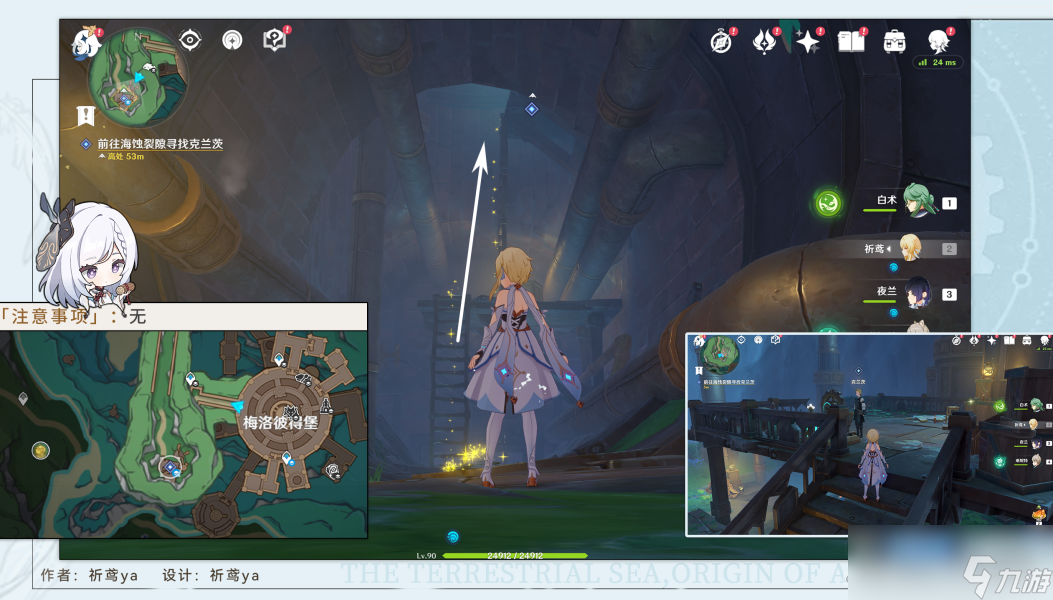The width and height of the screenshot is (1053, 600).
Task: Open the adventurer handbook book icon
Action: click(851, 42)
